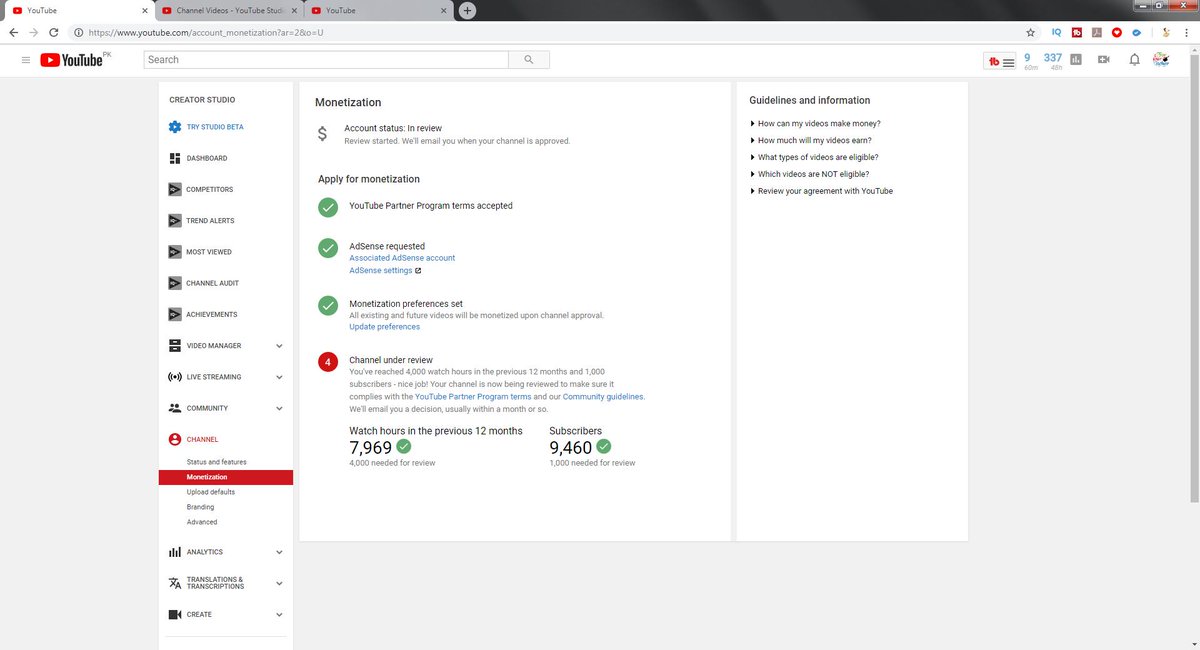Open the YouTube Partner Program terms link

473,397
